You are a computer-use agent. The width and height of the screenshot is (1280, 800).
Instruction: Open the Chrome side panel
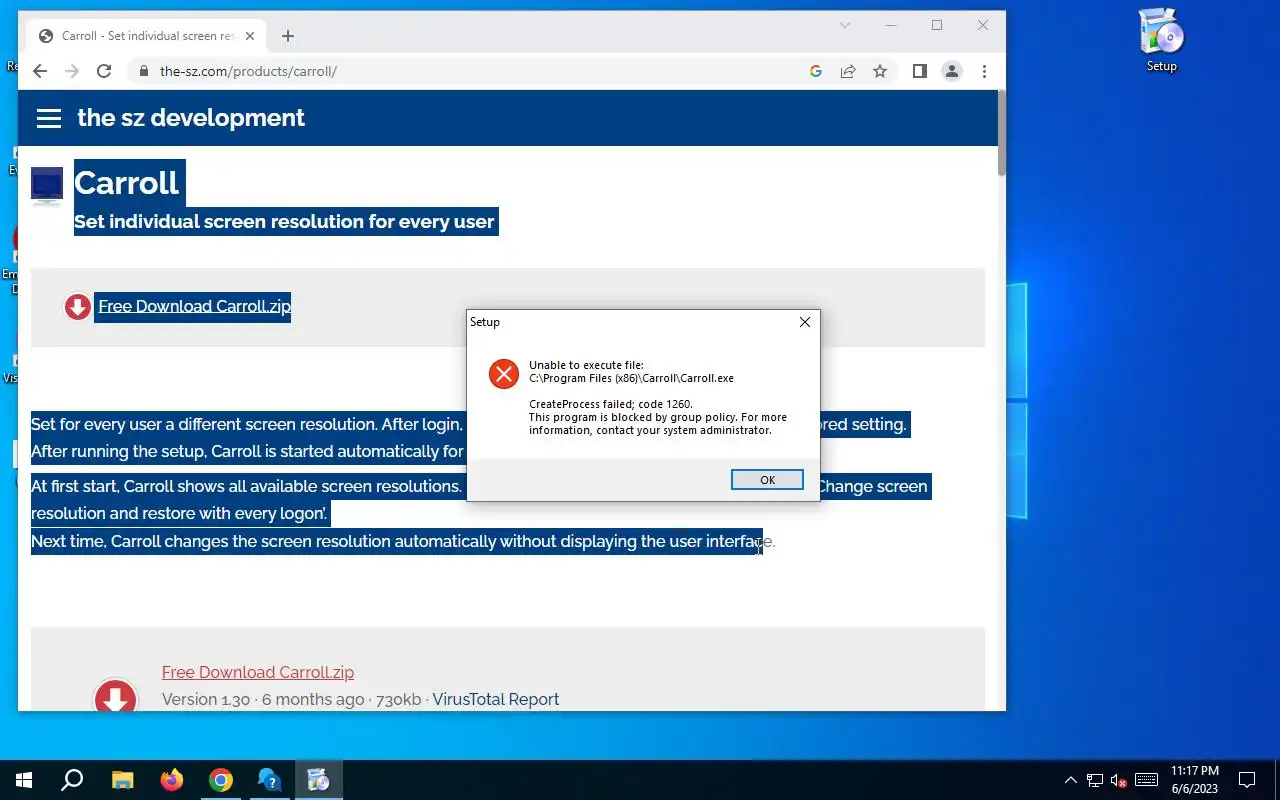[920, 71]
